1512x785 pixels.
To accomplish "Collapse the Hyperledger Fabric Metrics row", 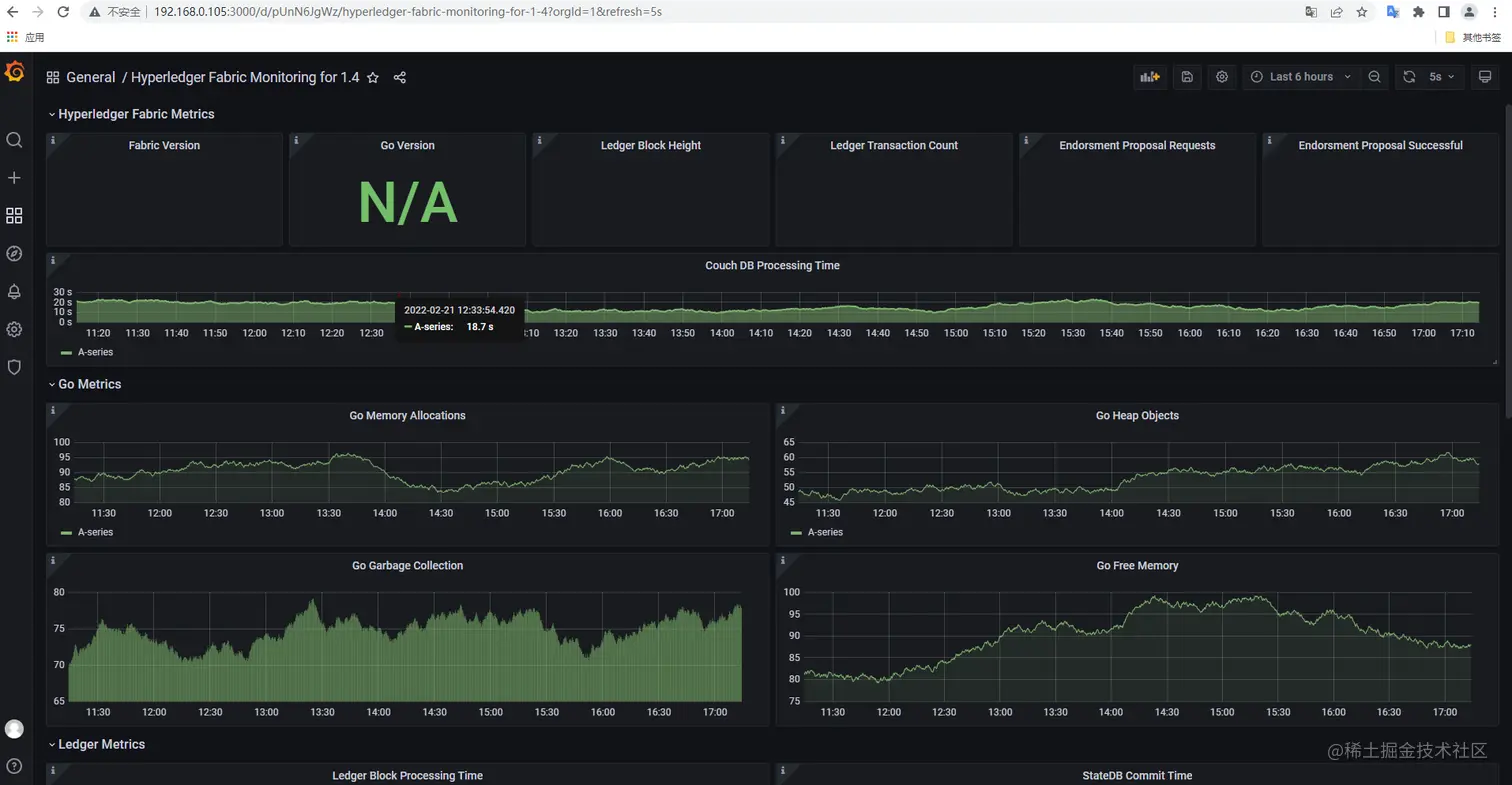I will pyautogui.click(x=131, y=114).
